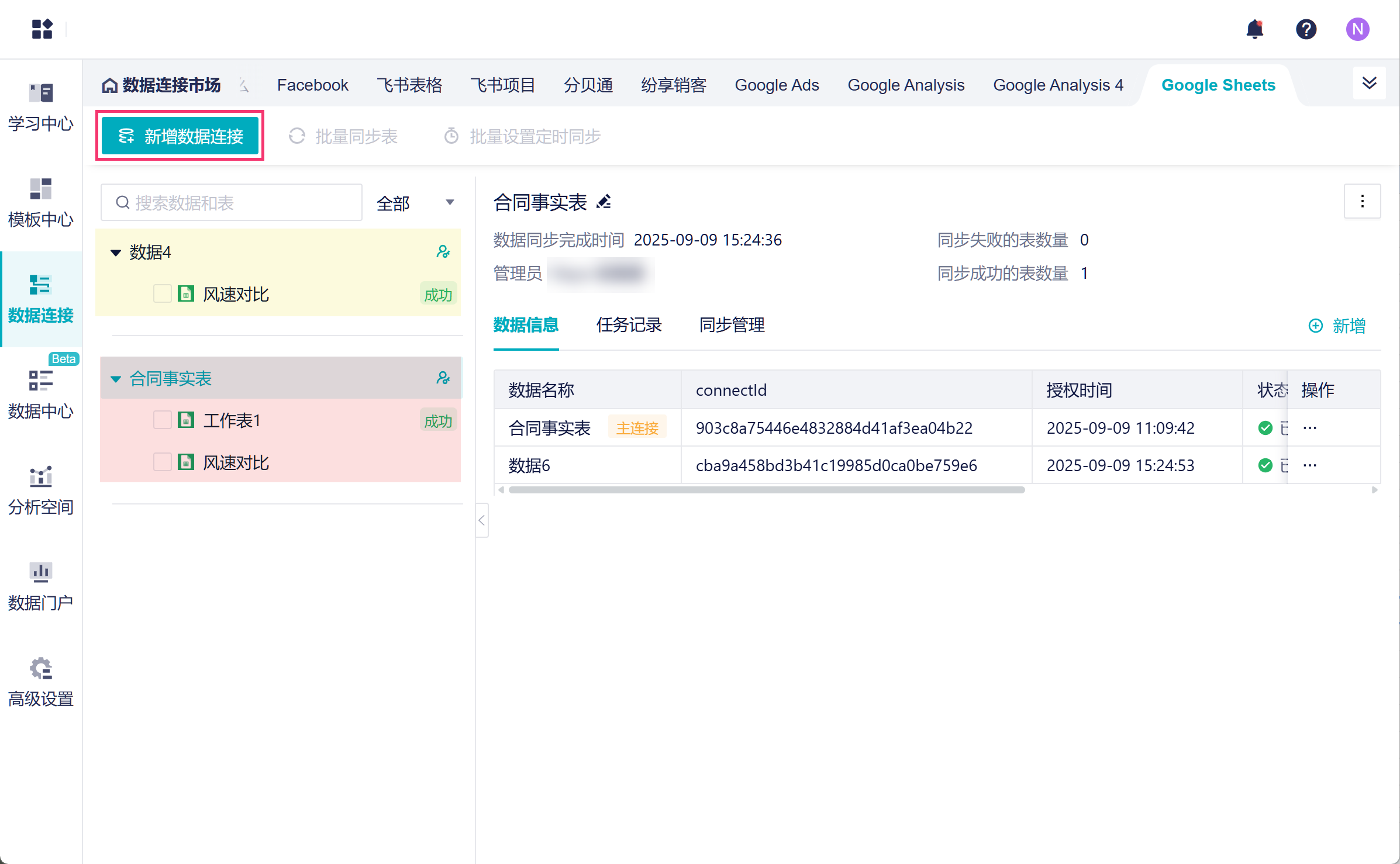Check the 工作表1 checkbox
This screenshot has width=1400, height=864.
[162, 420]
